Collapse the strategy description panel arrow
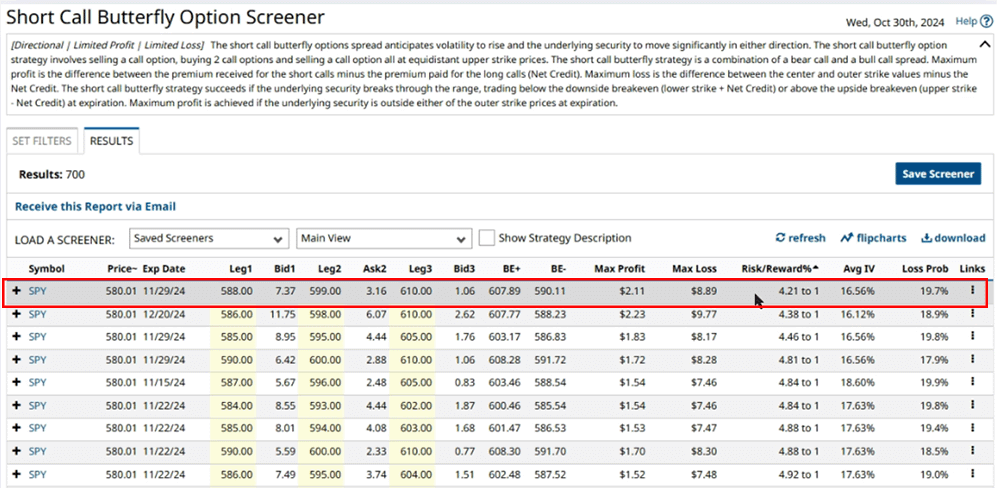This screenshot has width=1000, height=488. pos(985,46)
